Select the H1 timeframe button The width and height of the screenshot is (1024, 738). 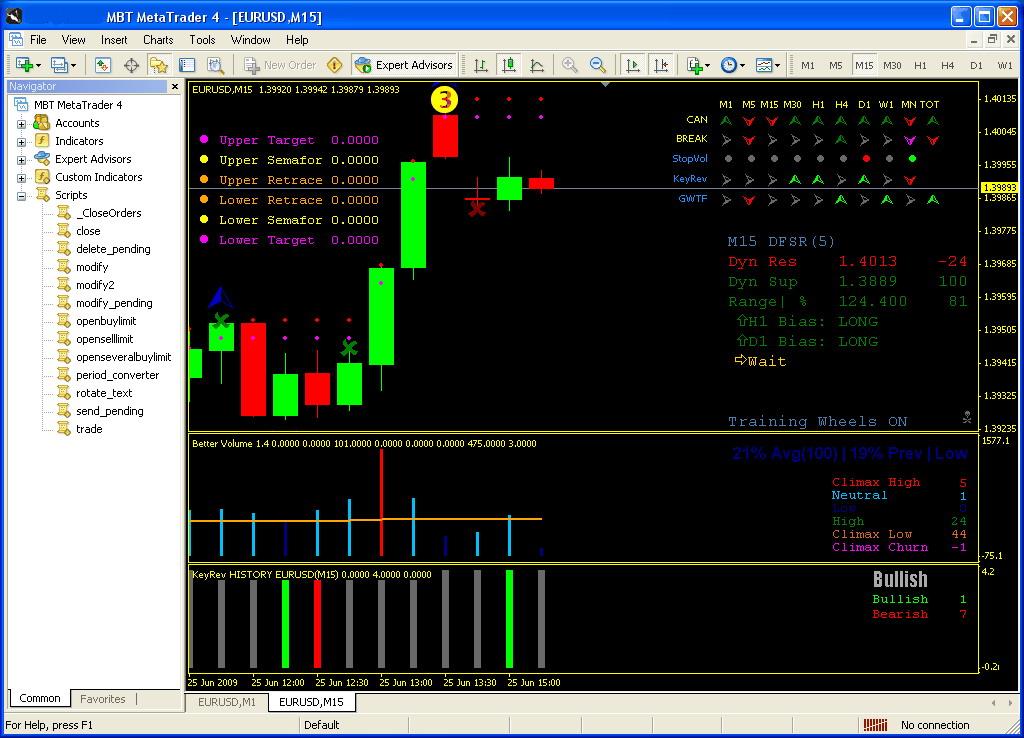click(920, 65)
